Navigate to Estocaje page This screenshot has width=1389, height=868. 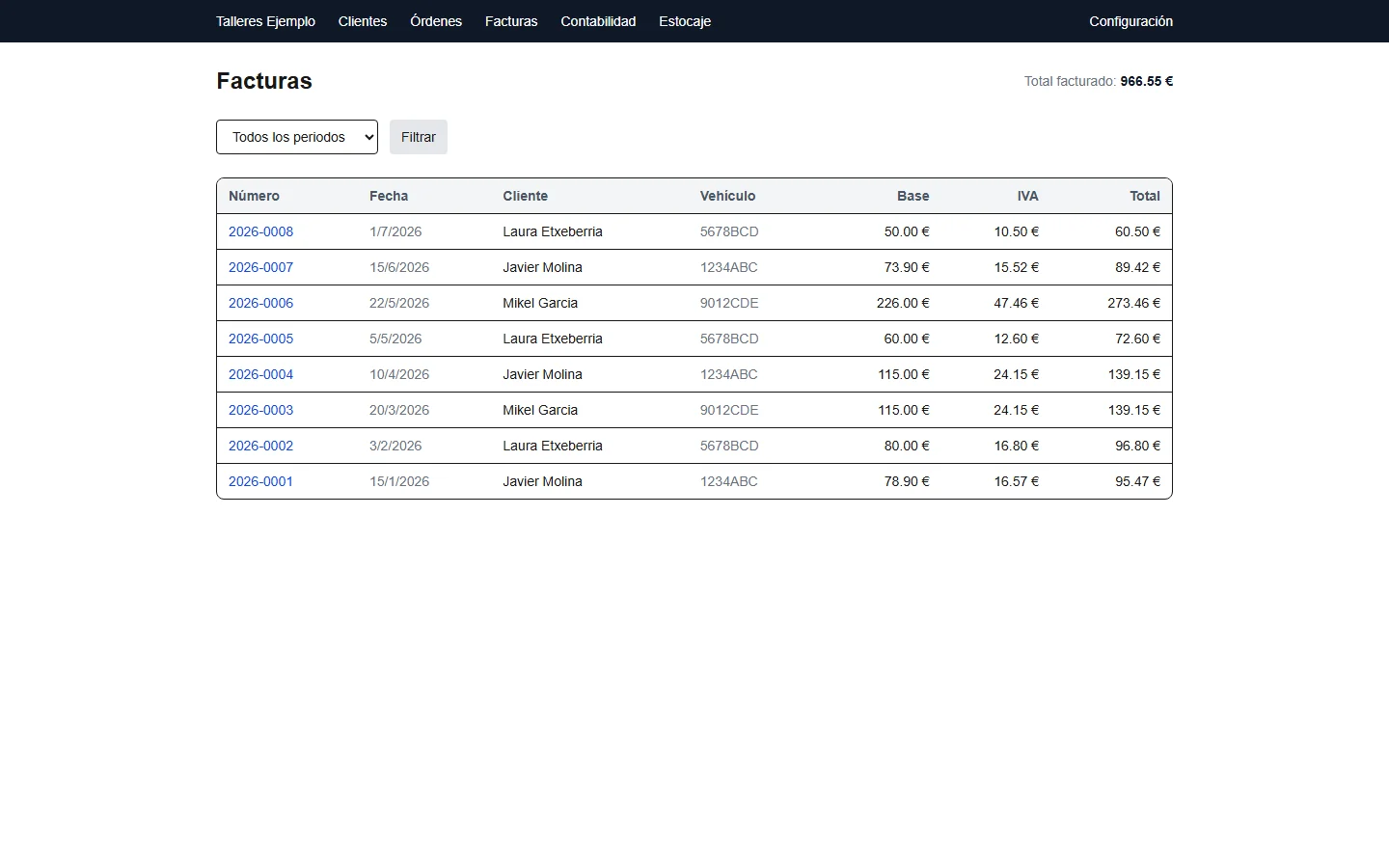685,21
